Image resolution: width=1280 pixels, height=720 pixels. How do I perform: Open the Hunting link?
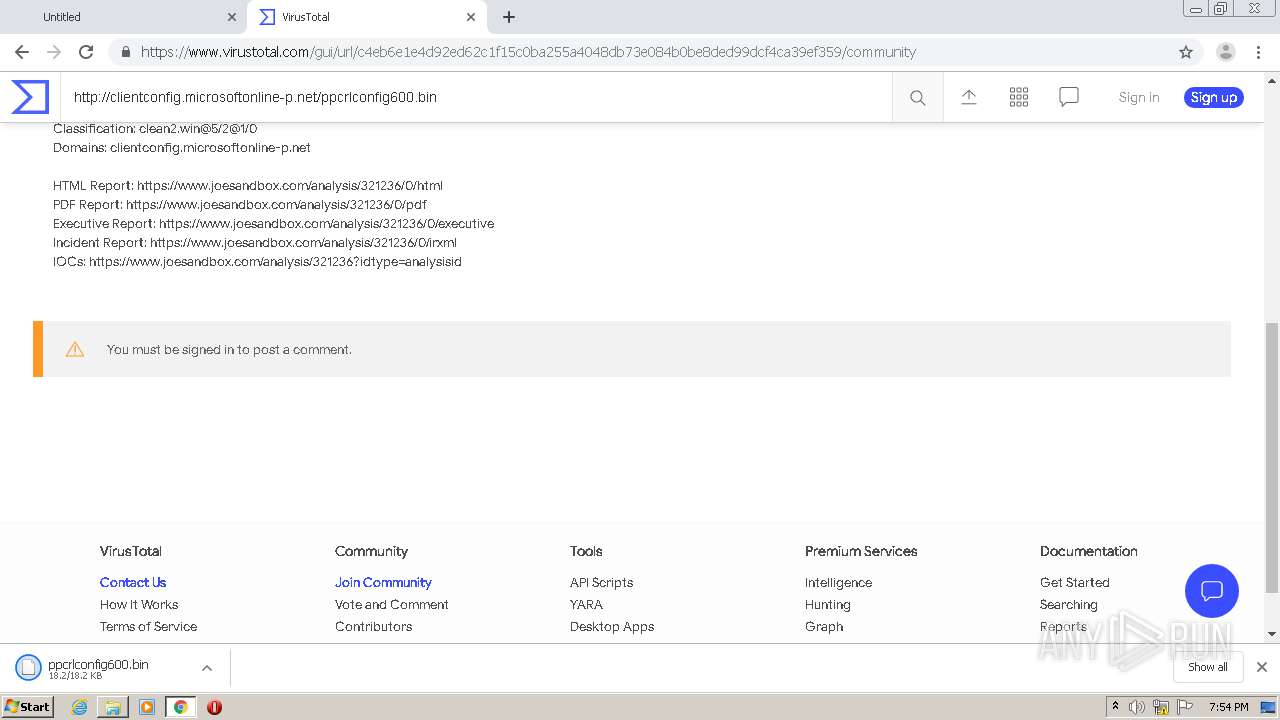pos(828,604)
